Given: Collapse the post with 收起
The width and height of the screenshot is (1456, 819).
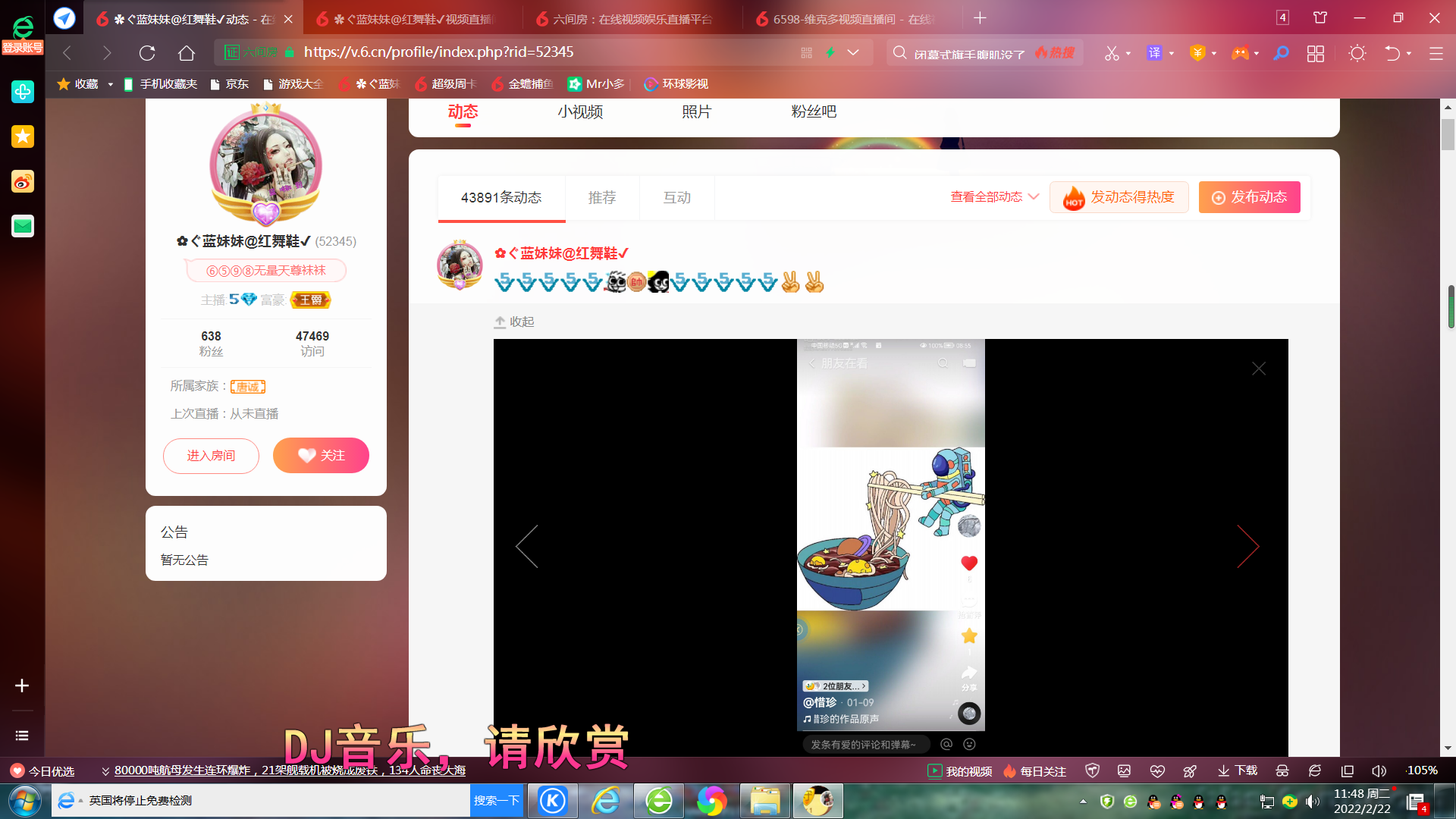Looking at the screenshot, I should tap(514, 322).
